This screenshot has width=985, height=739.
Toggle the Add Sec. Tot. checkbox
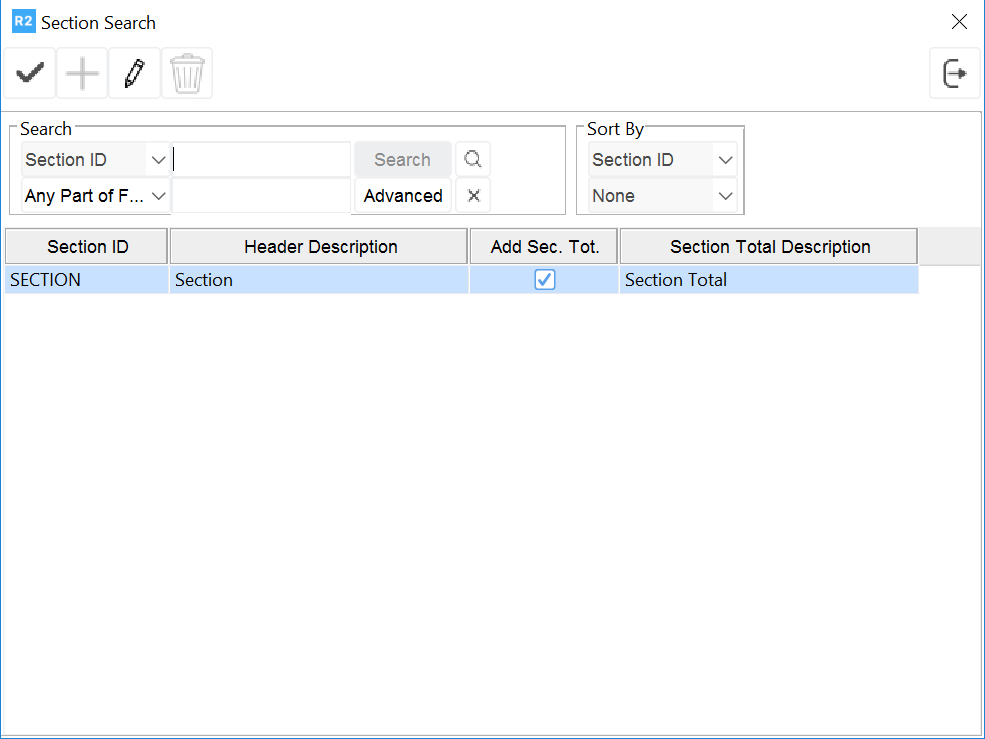pos(544,280)
